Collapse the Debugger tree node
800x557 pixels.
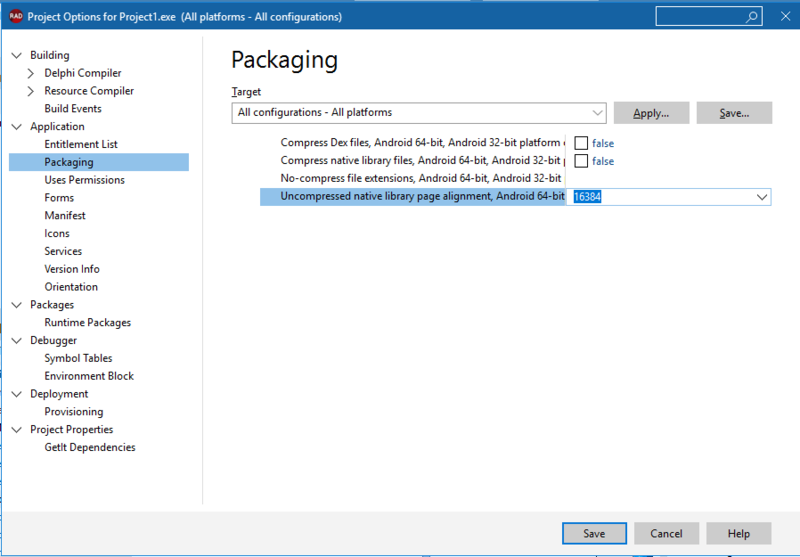click(17, 340)
